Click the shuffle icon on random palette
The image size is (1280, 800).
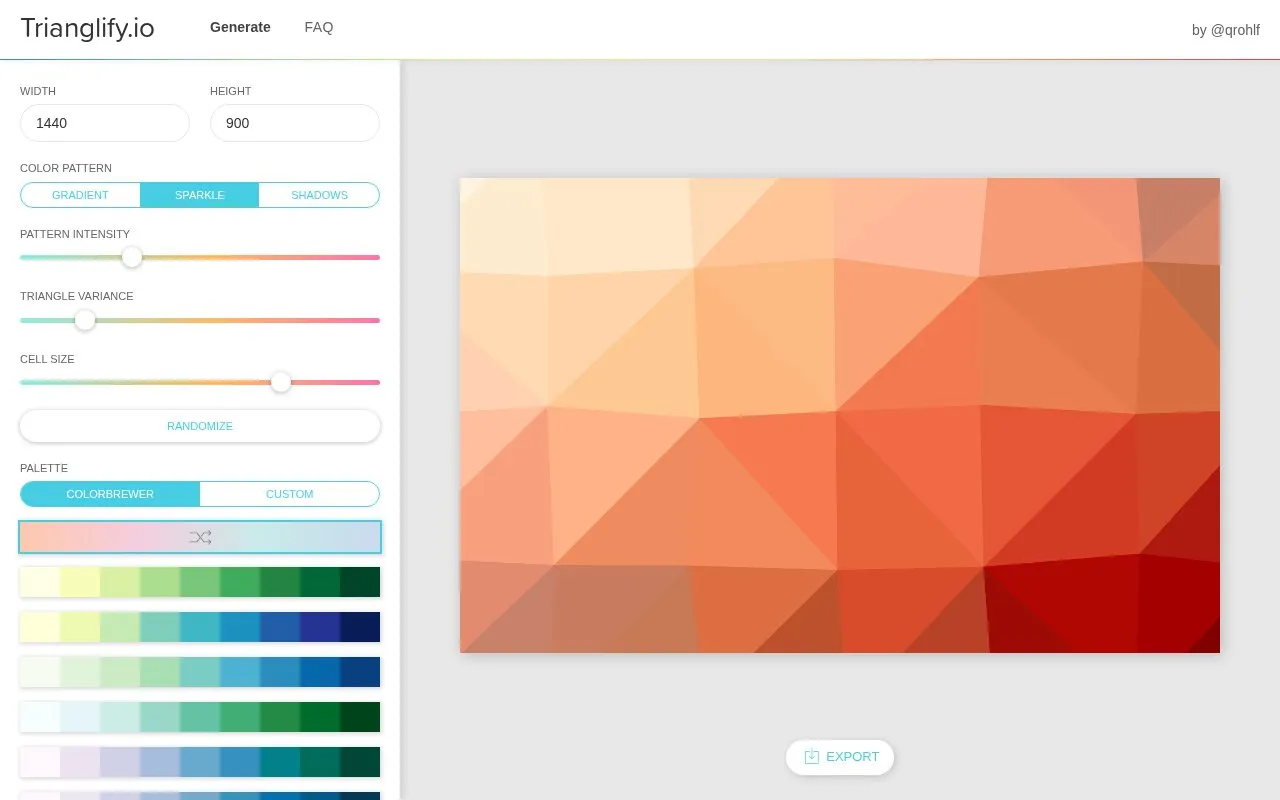(200, 537)
